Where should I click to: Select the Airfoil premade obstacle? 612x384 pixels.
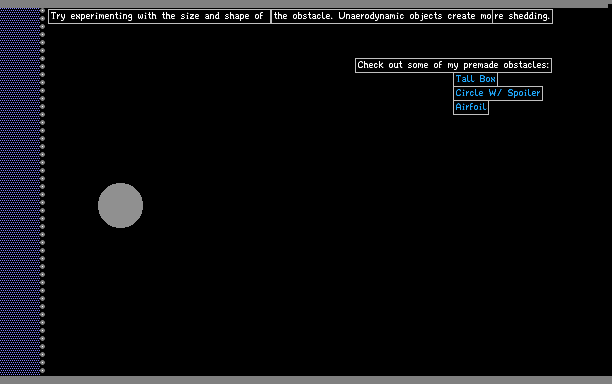pyautogui.click(x=471, y=107)
